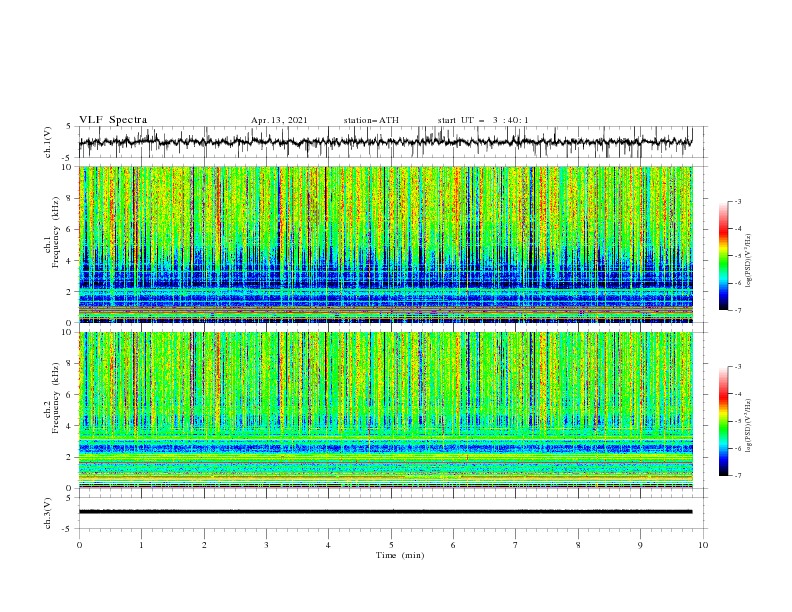Click time axis tick label "7"
792x612 pixels.
coord(516,545)
